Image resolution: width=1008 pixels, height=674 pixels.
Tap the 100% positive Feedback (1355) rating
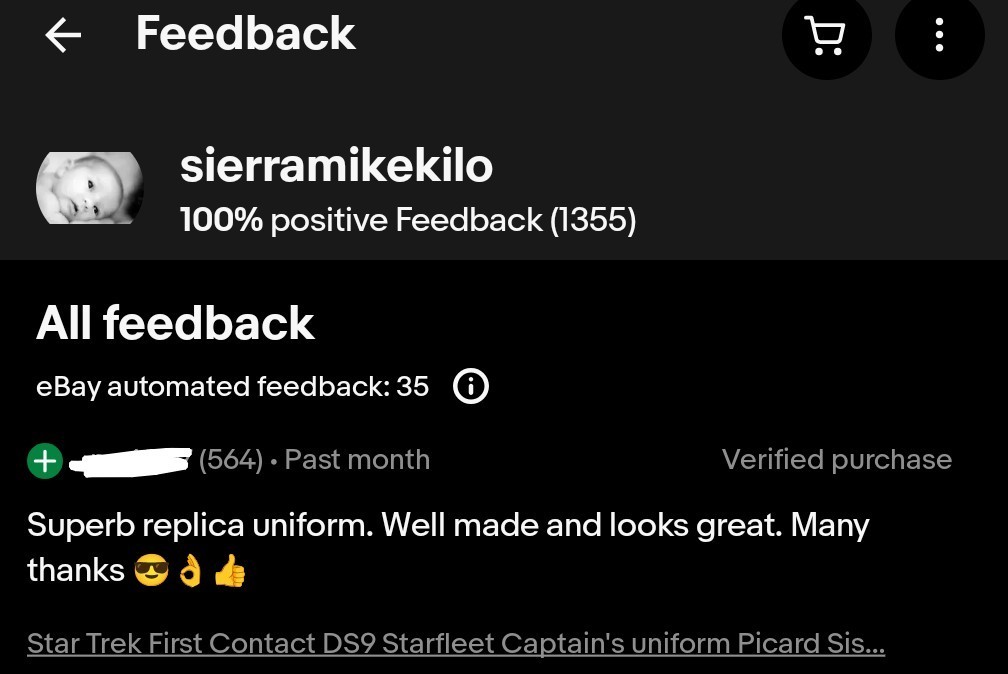click(408, 219)
